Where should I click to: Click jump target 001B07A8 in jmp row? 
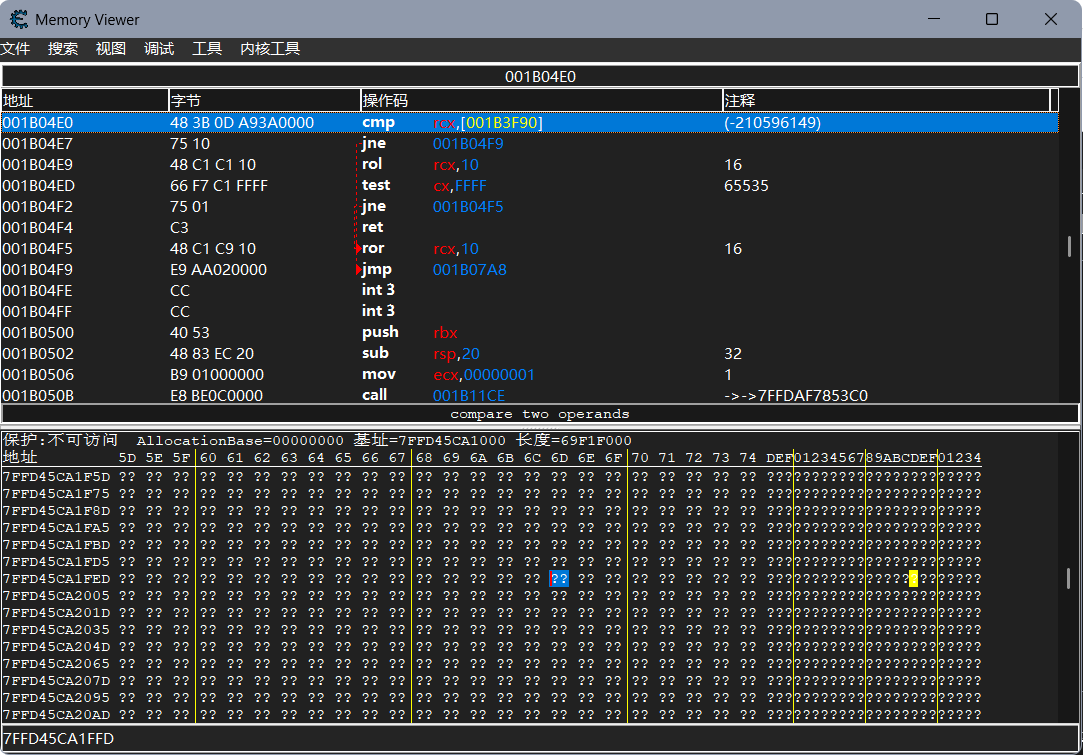coord(469,270)
